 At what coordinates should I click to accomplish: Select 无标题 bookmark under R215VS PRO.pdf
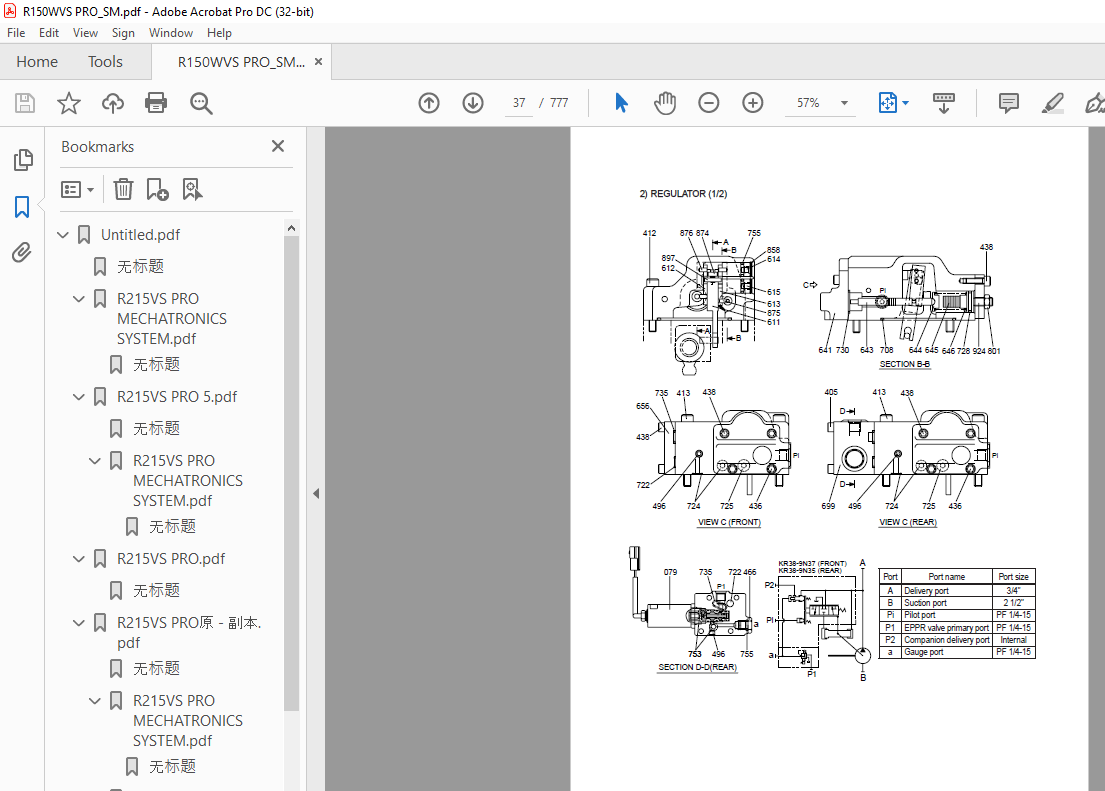click(x=156, y=591)
